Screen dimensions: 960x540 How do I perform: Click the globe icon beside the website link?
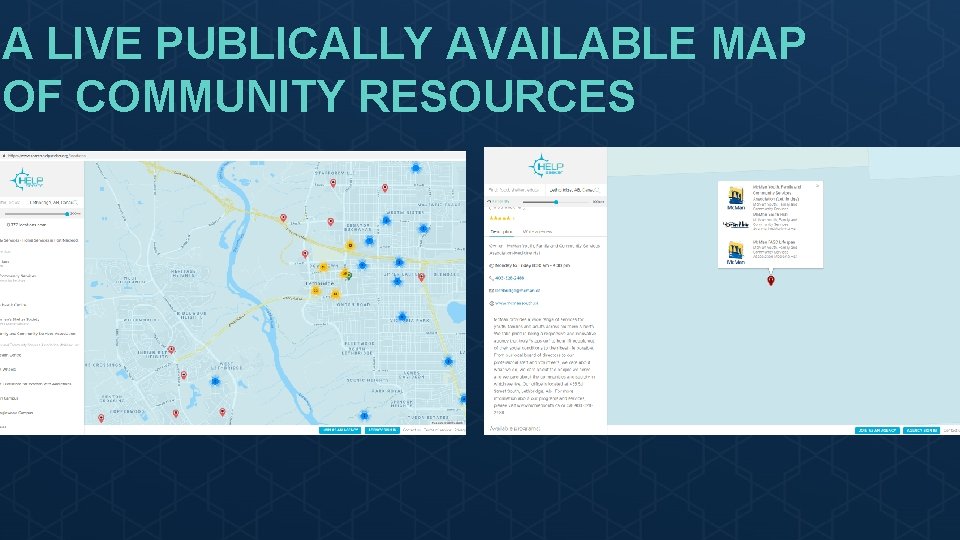pyautogui.click(x=491, y=303)
